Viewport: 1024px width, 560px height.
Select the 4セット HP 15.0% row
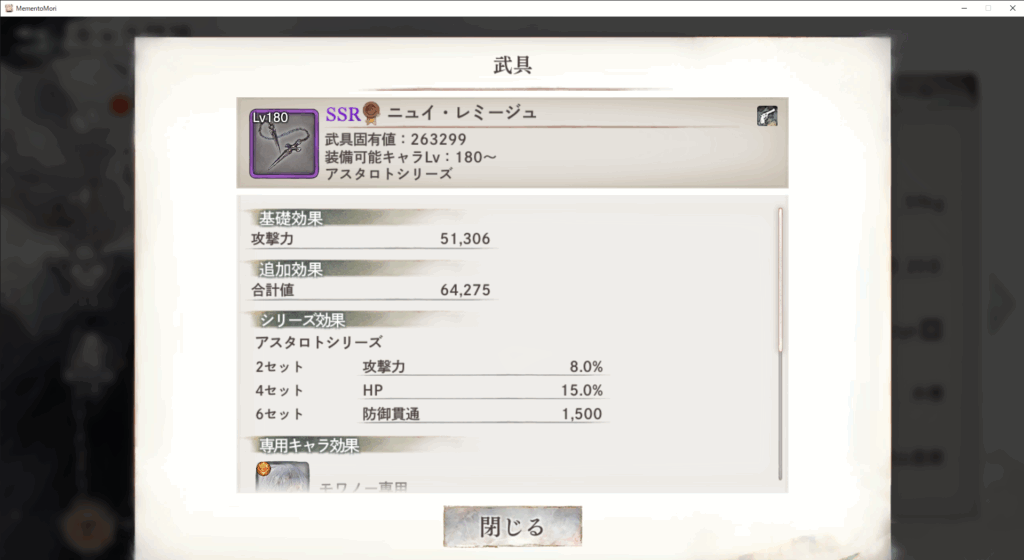click(x=429, y=390)
